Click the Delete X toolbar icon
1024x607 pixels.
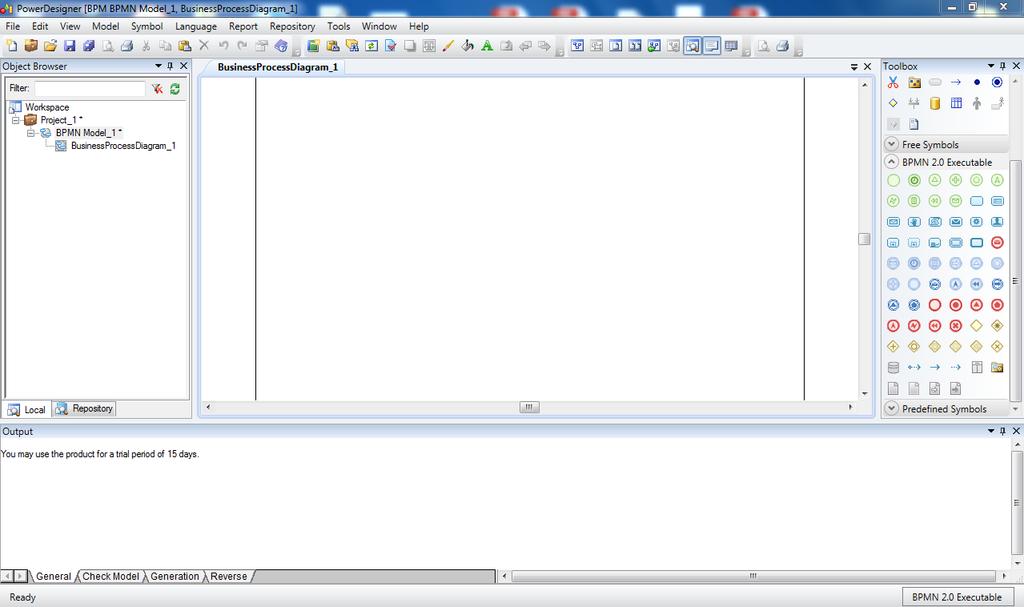(x=204, y=46)
